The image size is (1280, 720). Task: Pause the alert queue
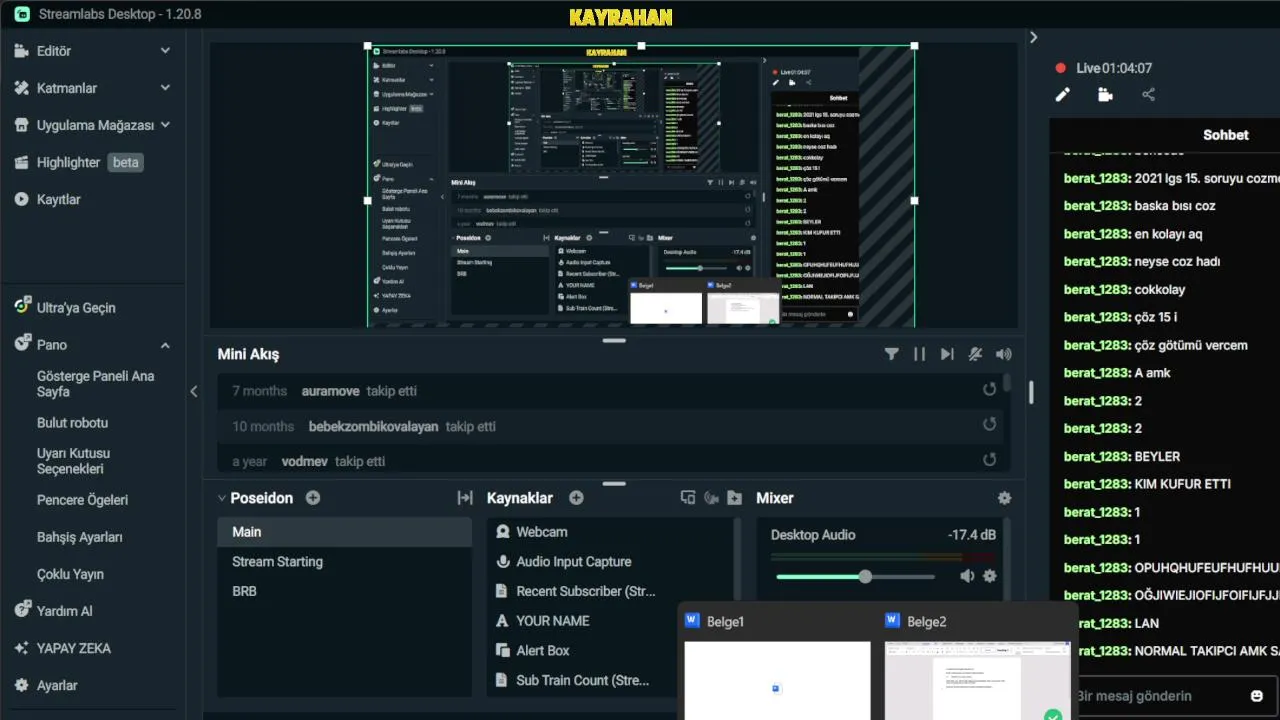[x=919, y=354]
